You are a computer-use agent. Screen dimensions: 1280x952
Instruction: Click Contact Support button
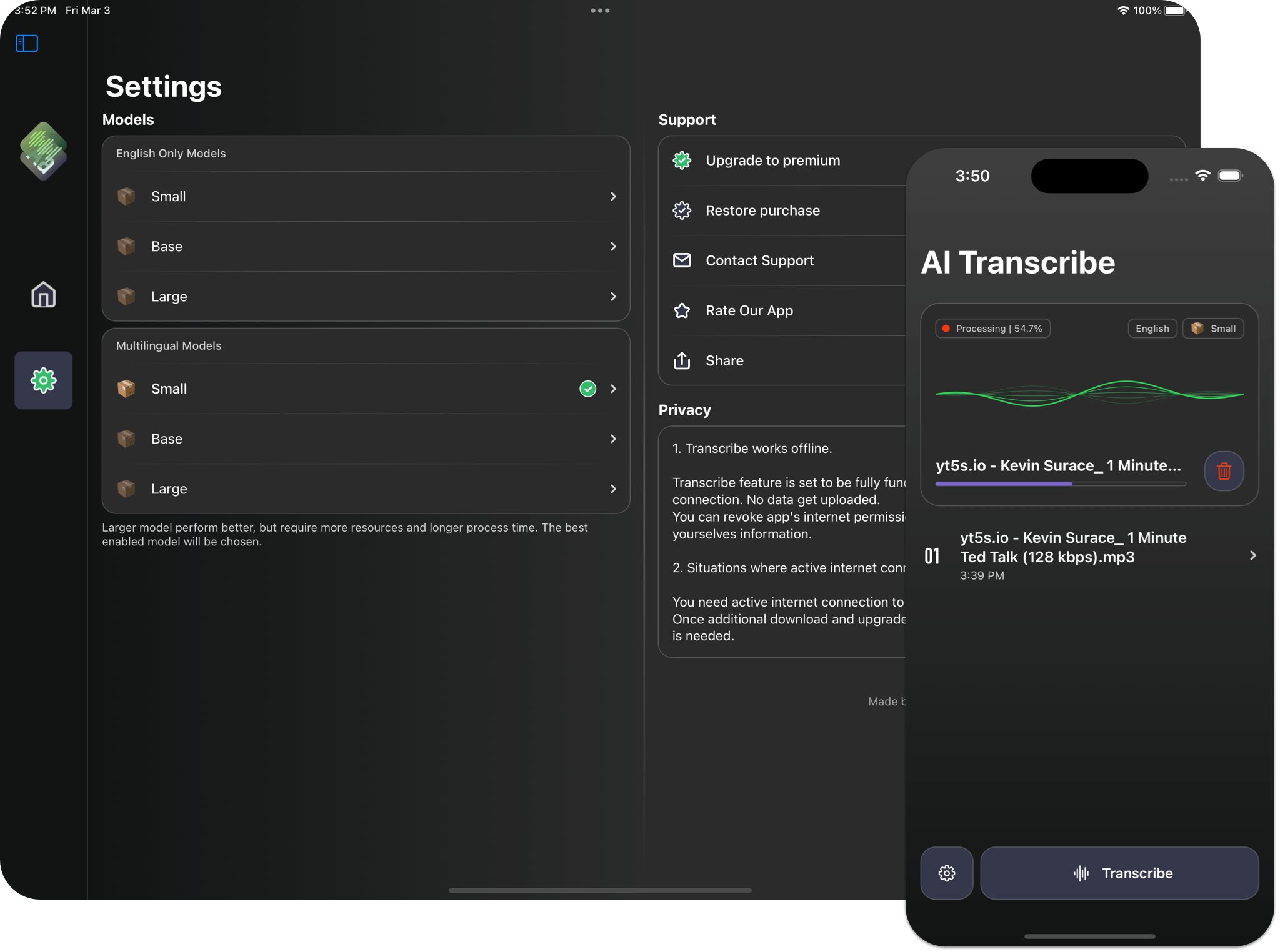(760, 260)
